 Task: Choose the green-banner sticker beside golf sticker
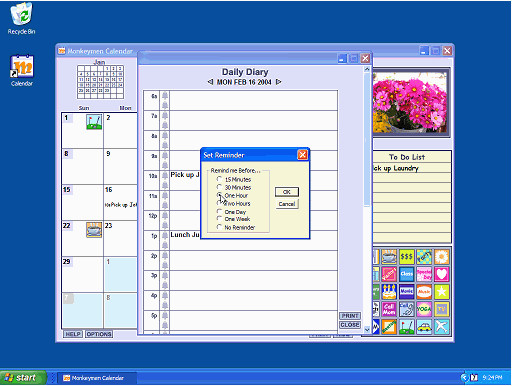tap(389, 327)
